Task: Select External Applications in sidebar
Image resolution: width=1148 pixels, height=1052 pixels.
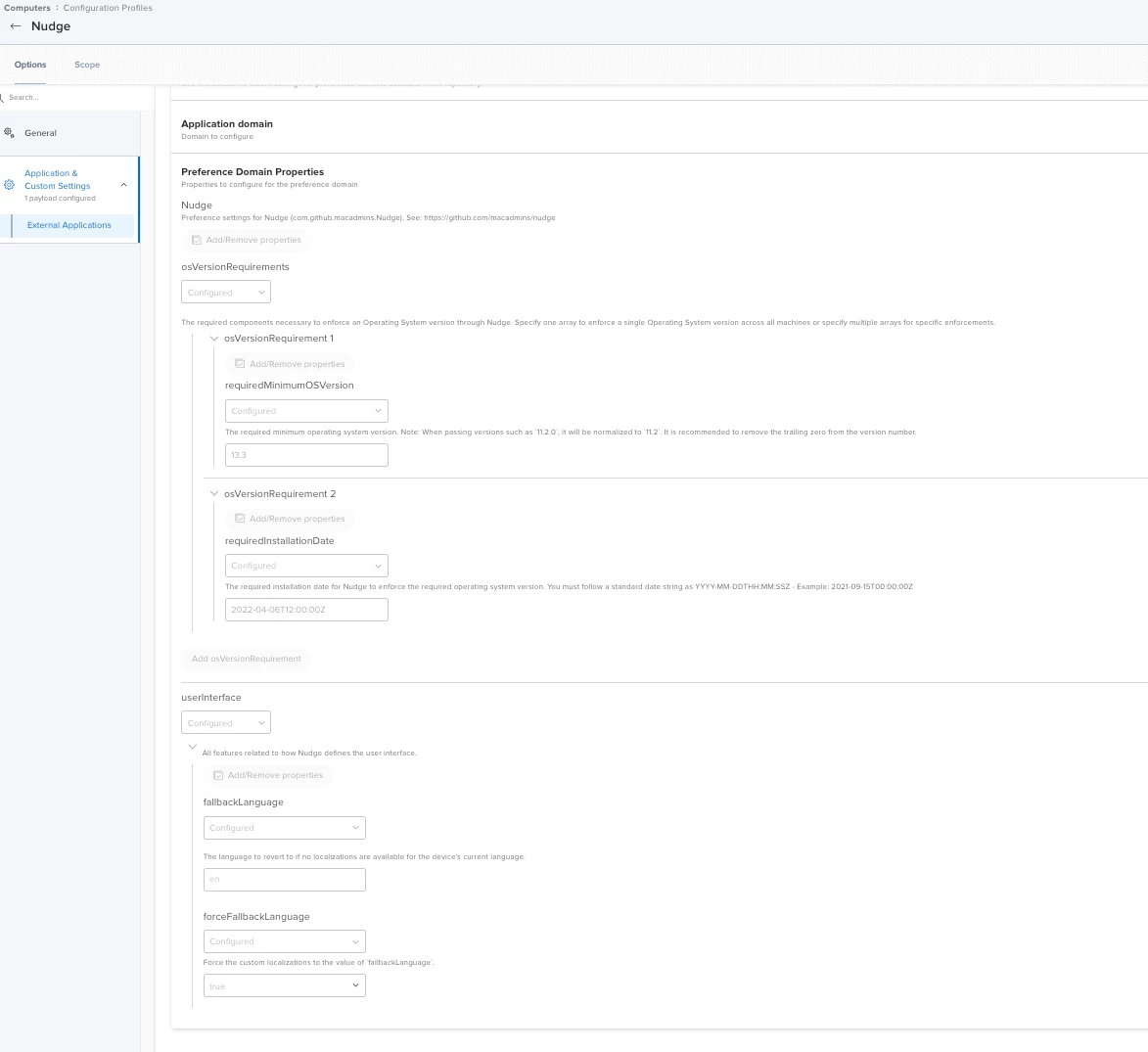Action: pyautogui.click(x=69, y=225)
